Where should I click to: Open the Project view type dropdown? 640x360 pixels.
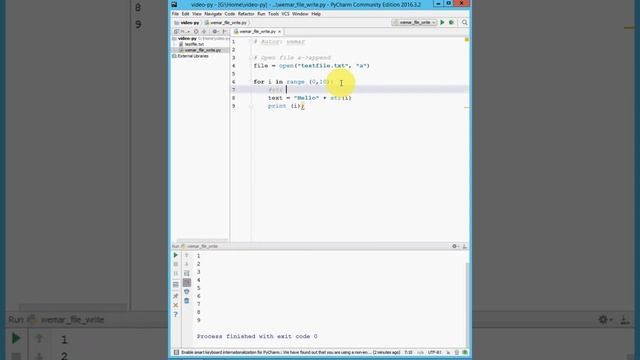click(182, 31)
